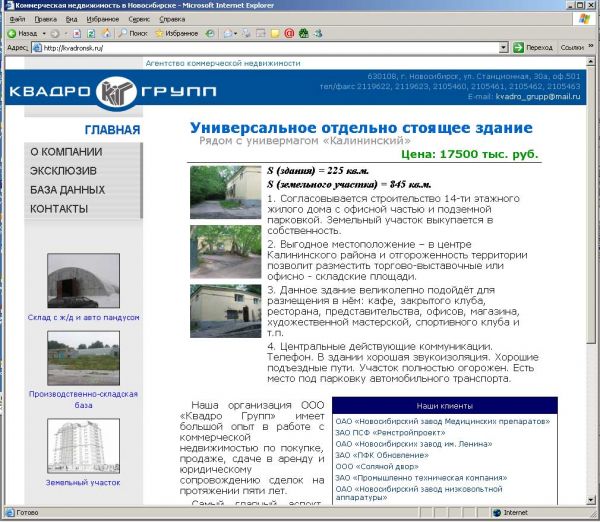The image size is (600, 522).
Task: Click the high-rise building sketch thumbnail
Action: pos(83,446)
